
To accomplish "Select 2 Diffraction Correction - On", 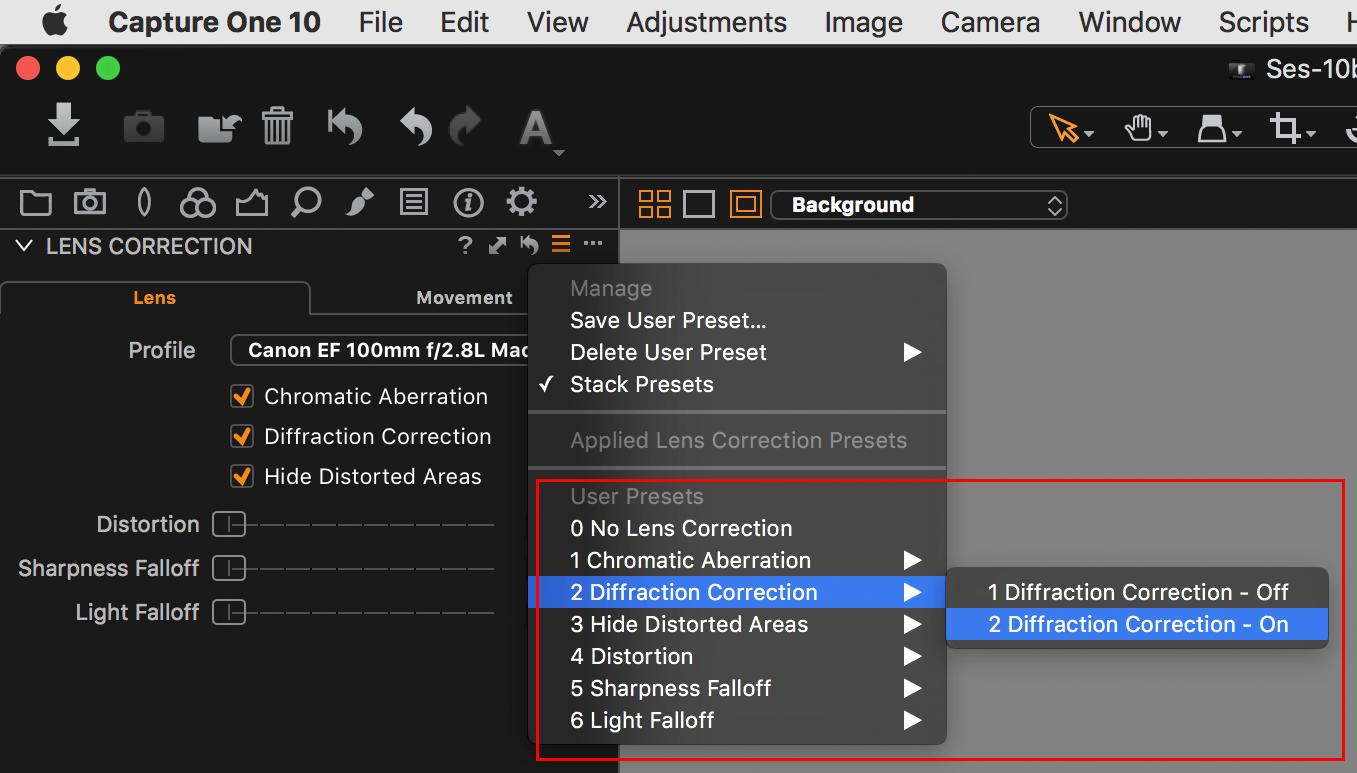I will pos(1137,624).
